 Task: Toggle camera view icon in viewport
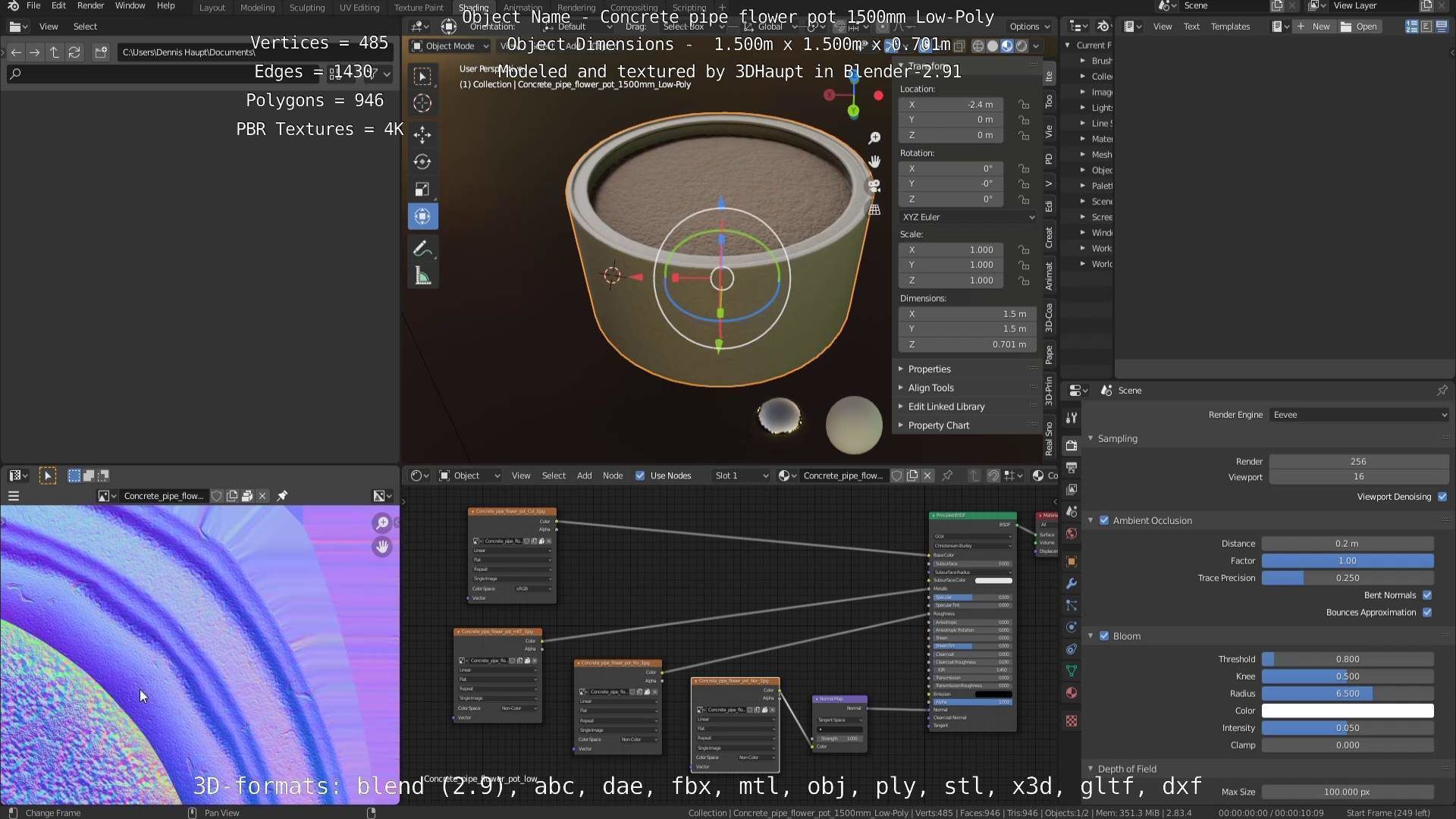(874, 185)
